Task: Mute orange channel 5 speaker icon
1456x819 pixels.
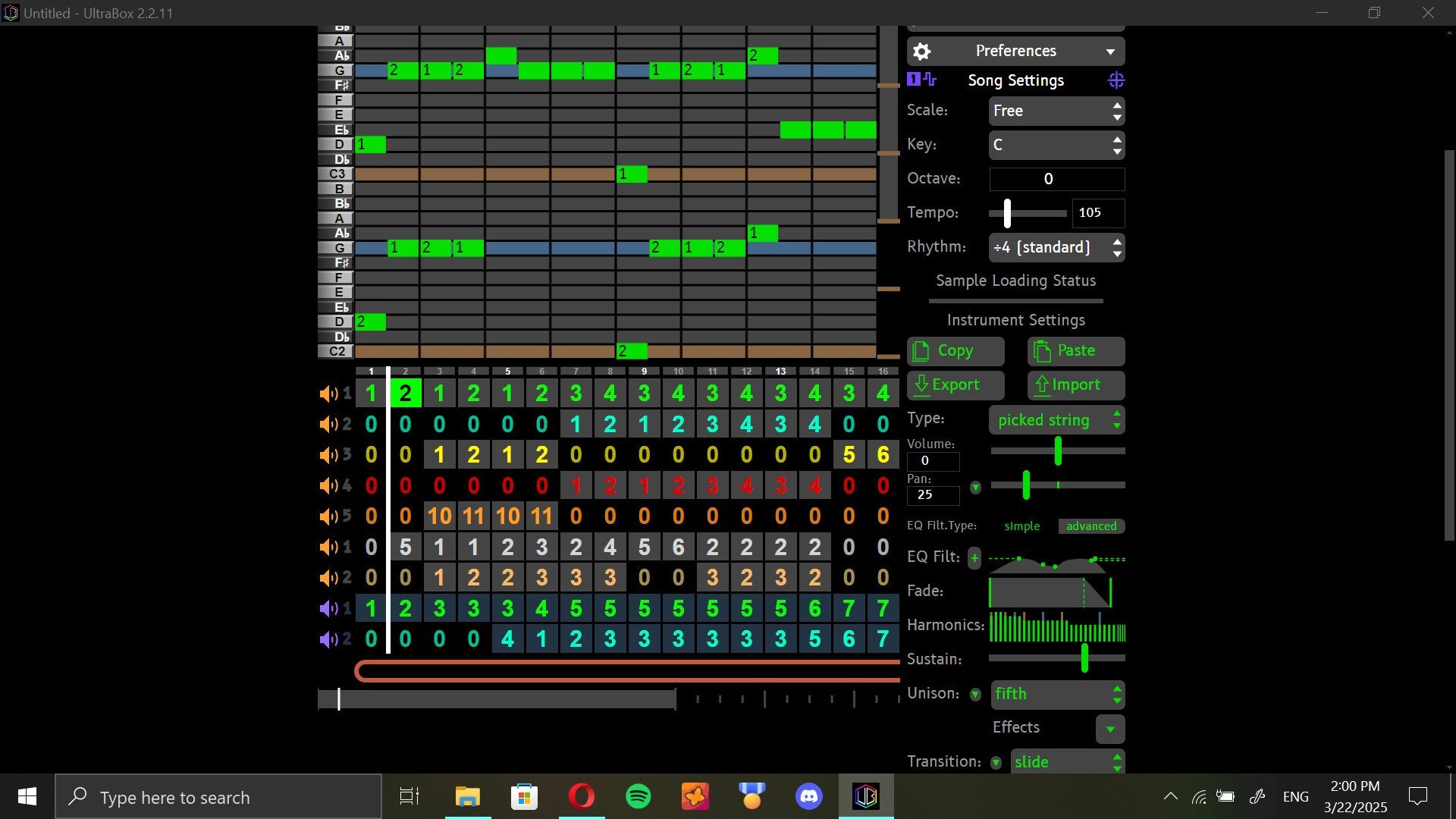Action: (x=328, y=516)
